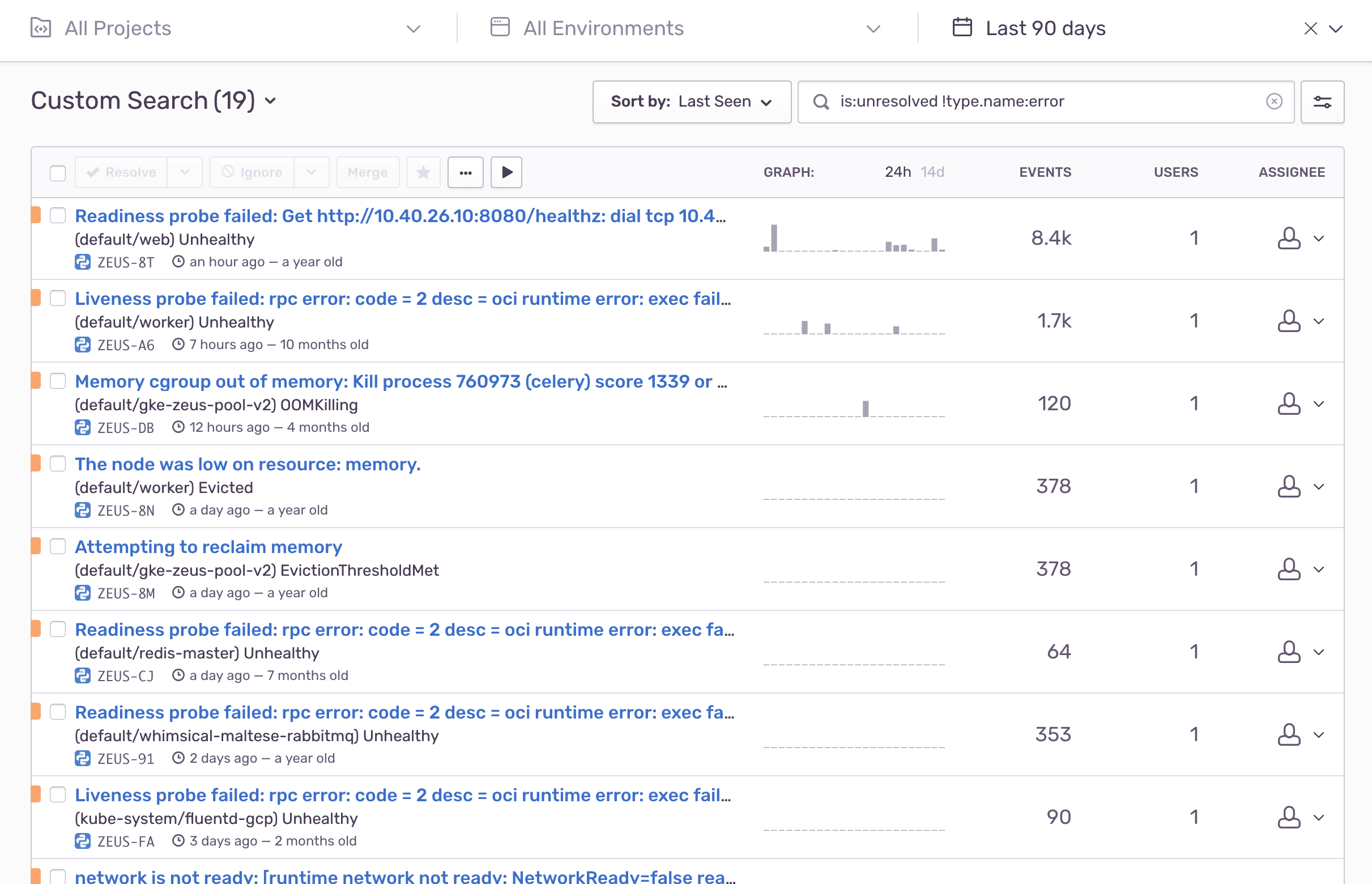
Task: Open 'The node was low on resource: memory' issue
Action: point(248,464)
